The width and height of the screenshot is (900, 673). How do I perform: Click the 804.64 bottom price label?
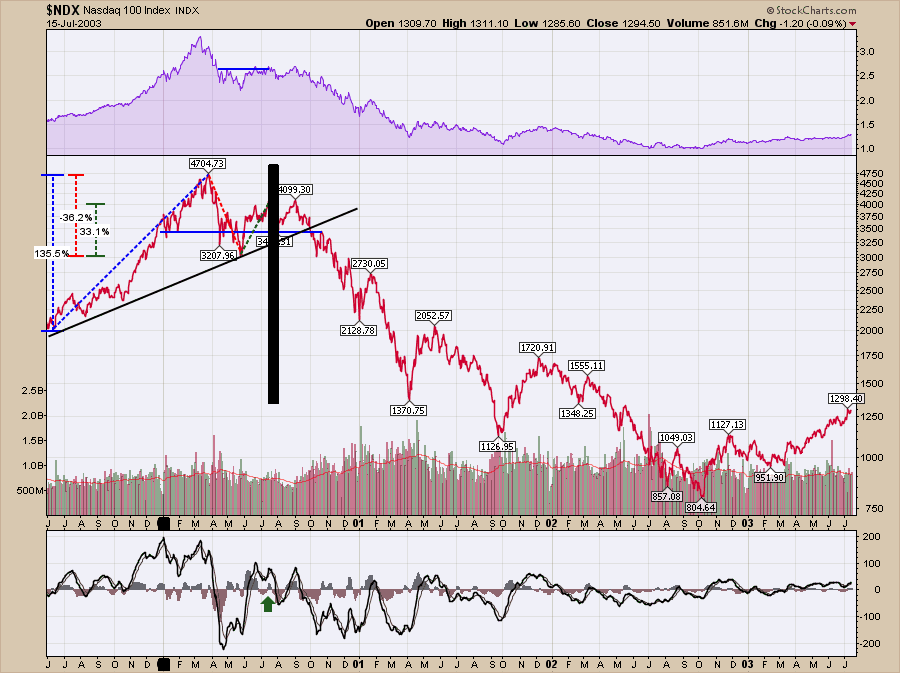701,507
